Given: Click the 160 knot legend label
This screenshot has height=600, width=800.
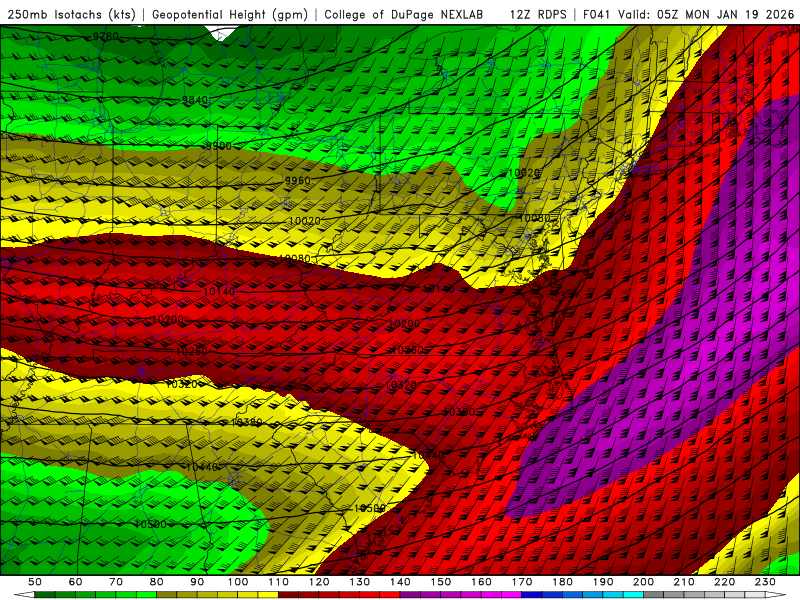Looking at the screenshot, I should tap(481, 582).
